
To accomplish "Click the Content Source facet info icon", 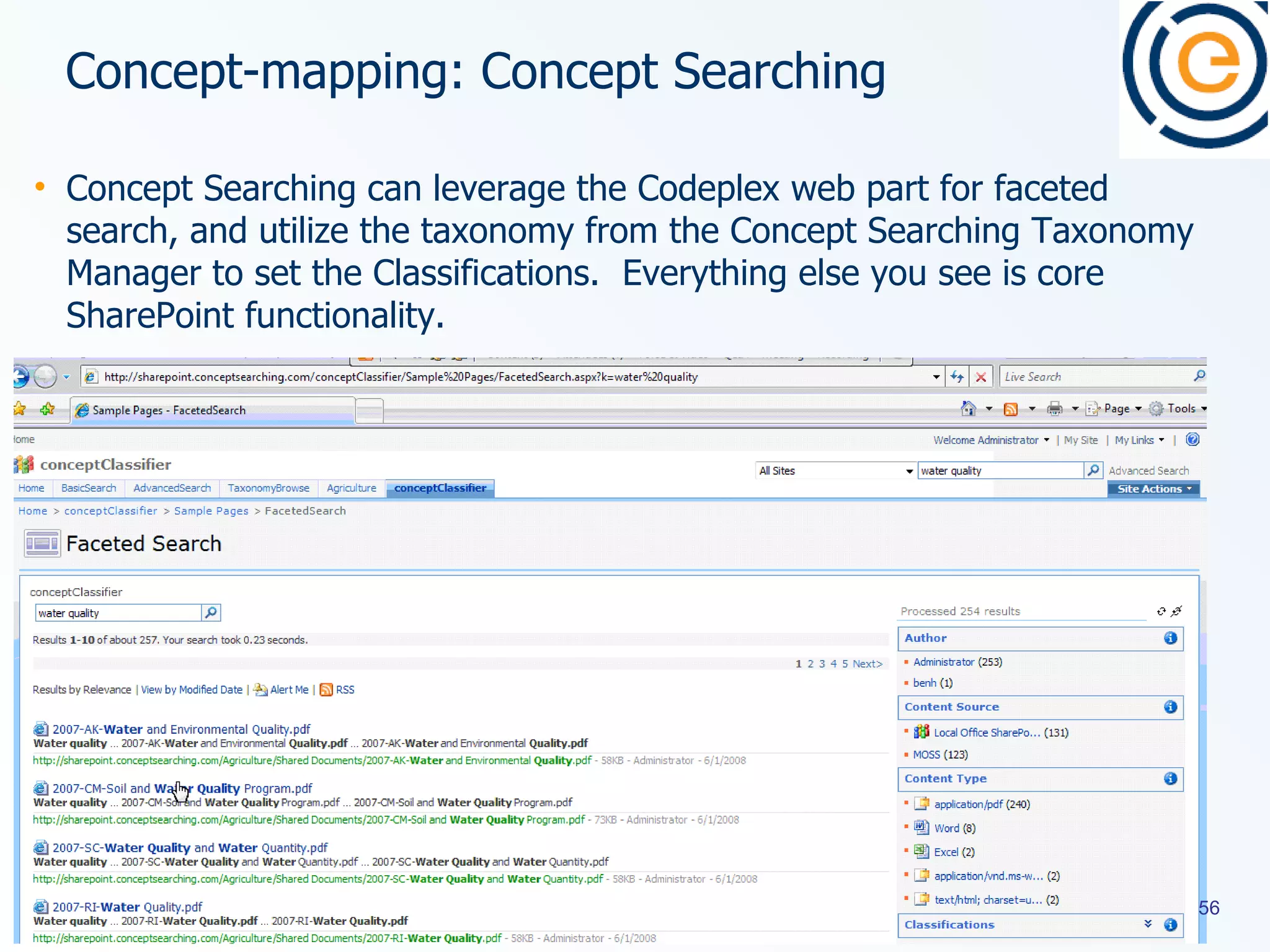I will [x=1170, y=707].
